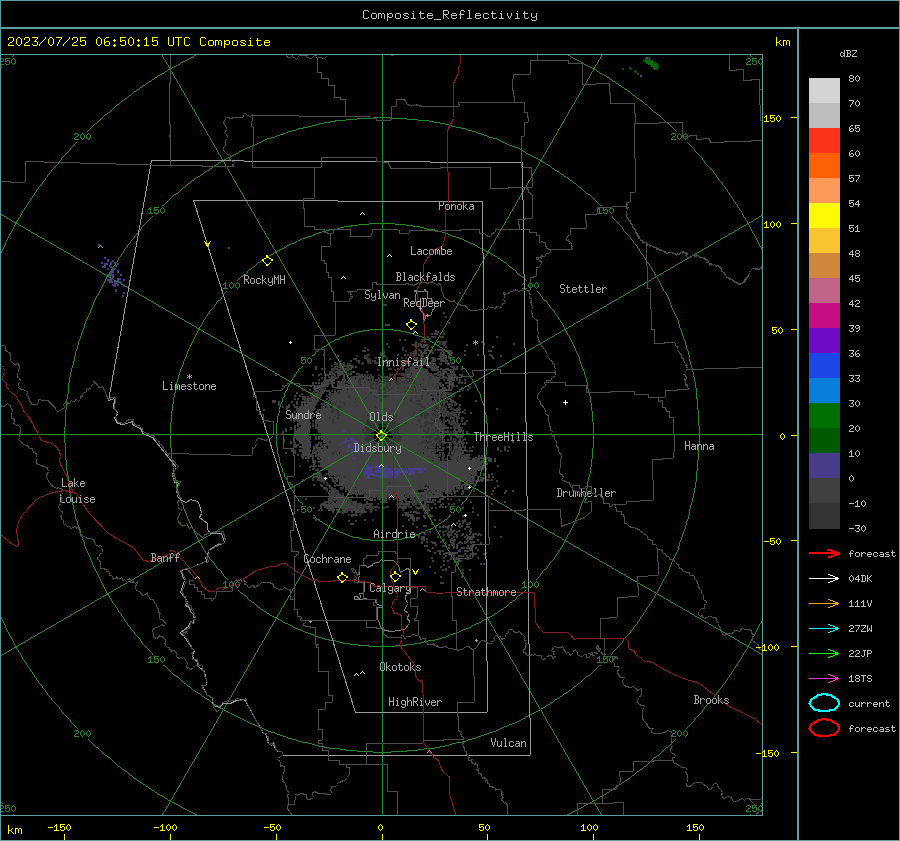Click the dBZ heading above color scale
Viewport: 900px width, 841px height.
848,53
